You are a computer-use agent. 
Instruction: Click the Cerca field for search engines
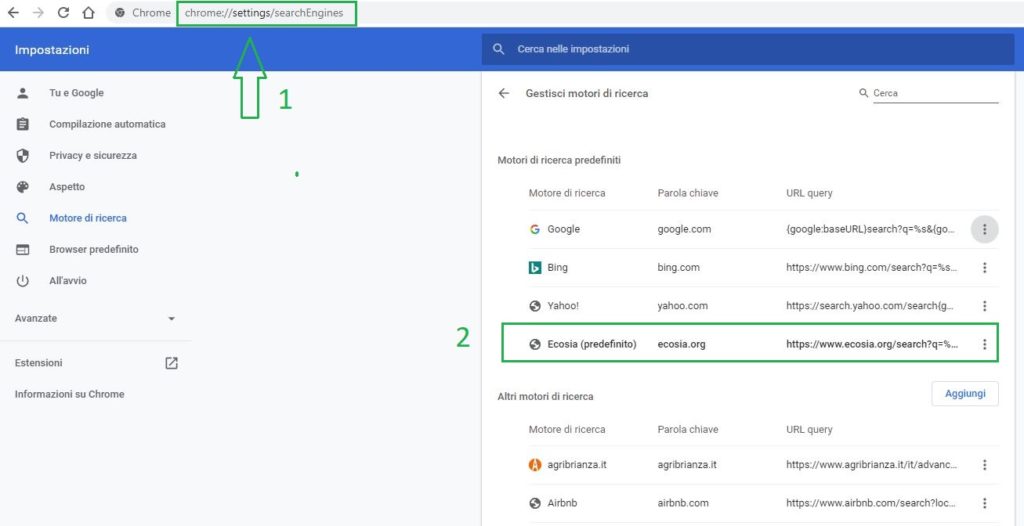click(935, 93)
